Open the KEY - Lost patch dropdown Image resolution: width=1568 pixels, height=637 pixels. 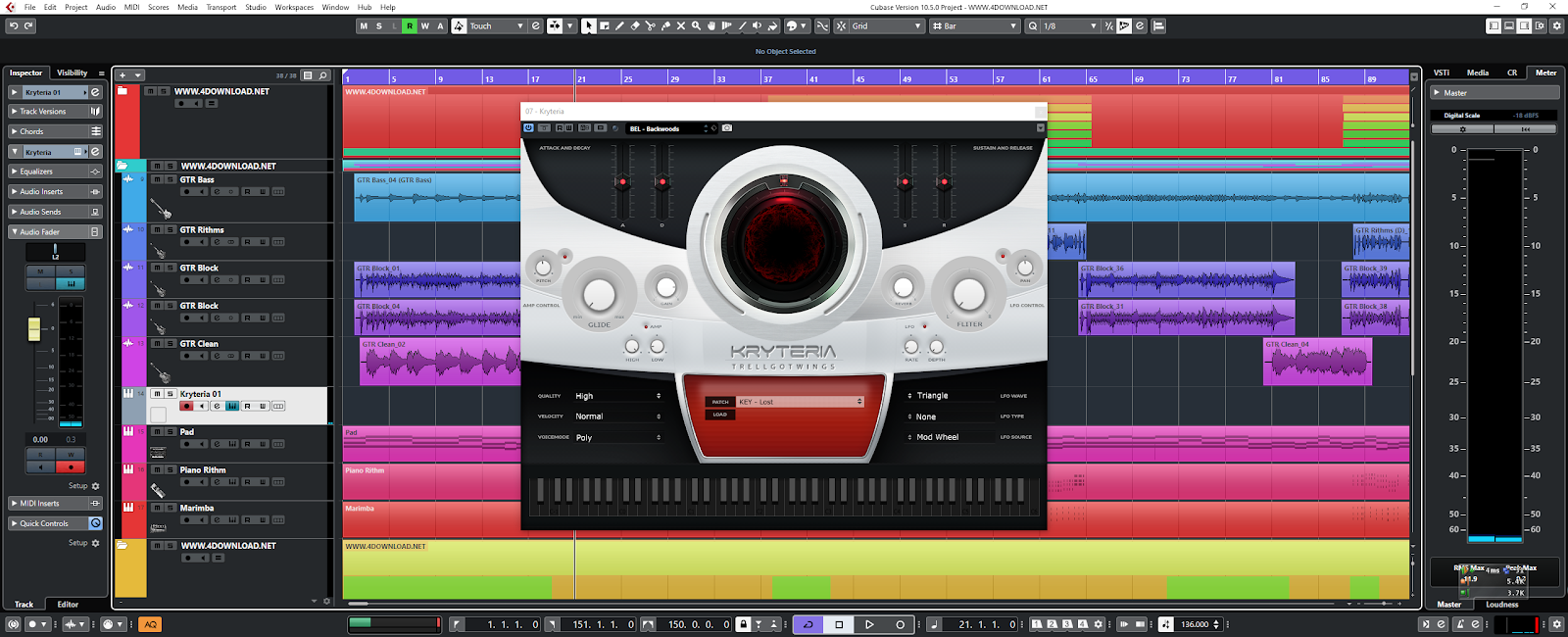[x=800, y=402]
